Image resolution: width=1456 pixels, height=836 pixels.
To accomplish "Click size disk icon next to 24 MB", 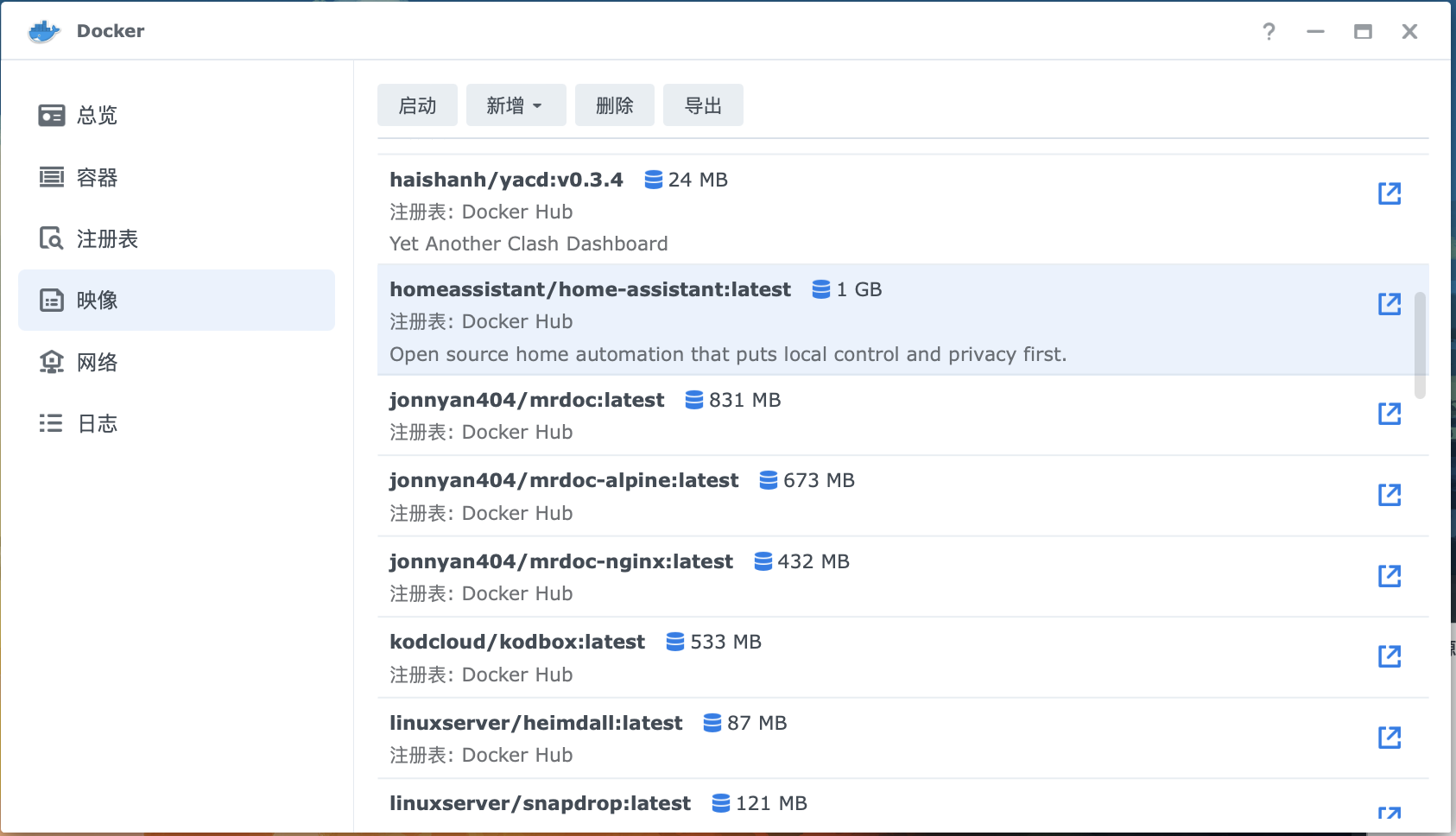I will pyautogui.click(x=654, y=180).
